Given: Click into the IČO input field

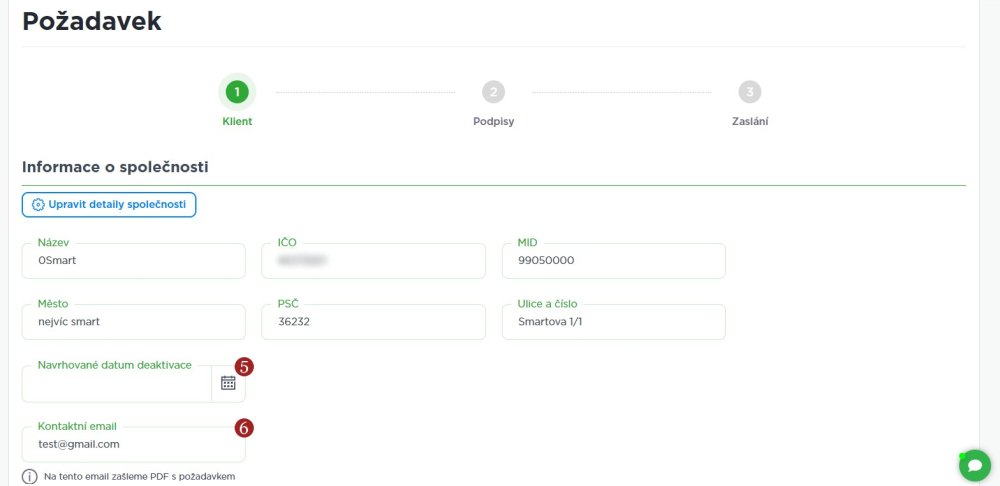Looking at the screenshot, I should [373, 261].
